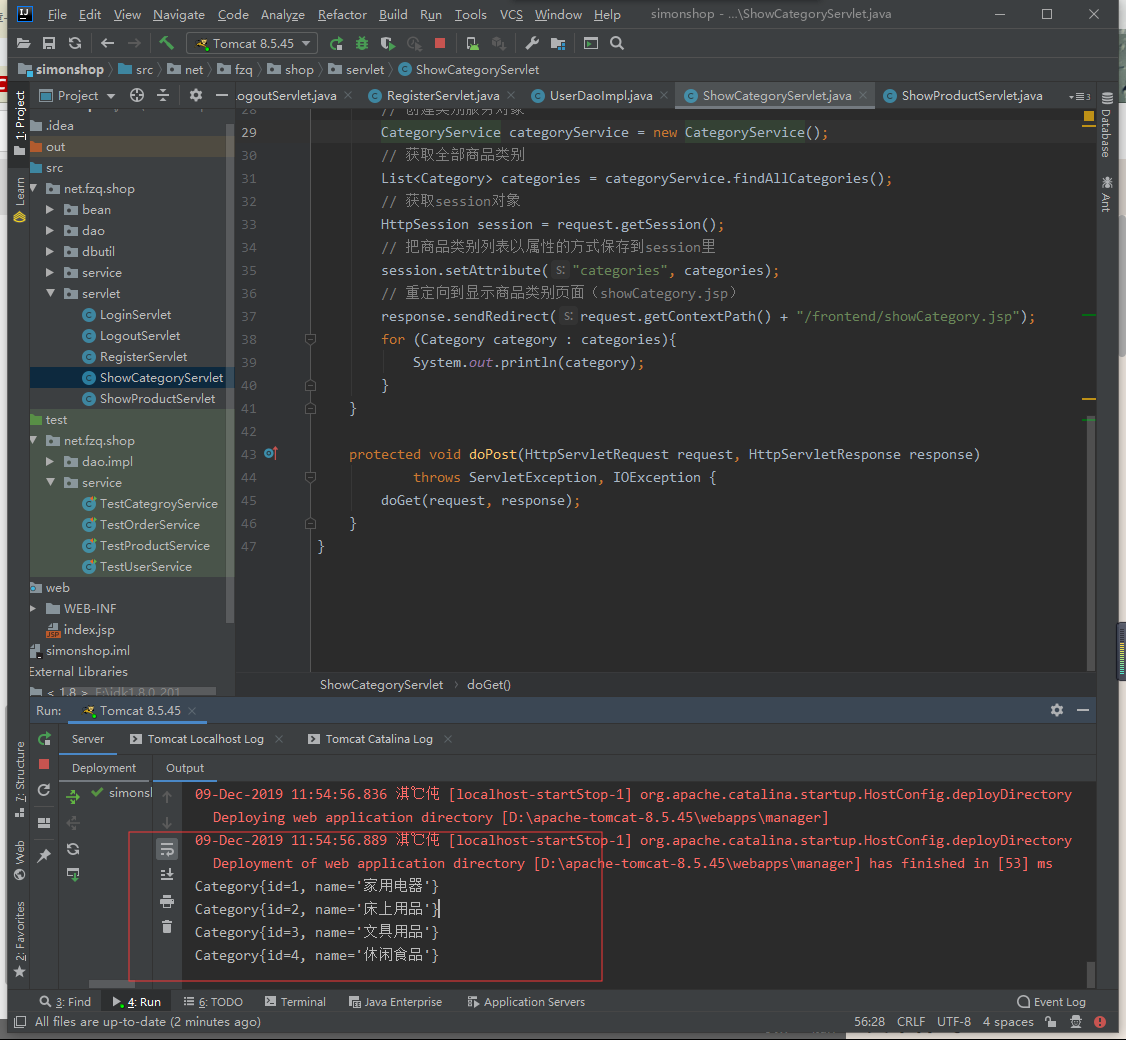Toggle soft-wrap in console output
The image size is (1126, 1040).
coord(167,850)
